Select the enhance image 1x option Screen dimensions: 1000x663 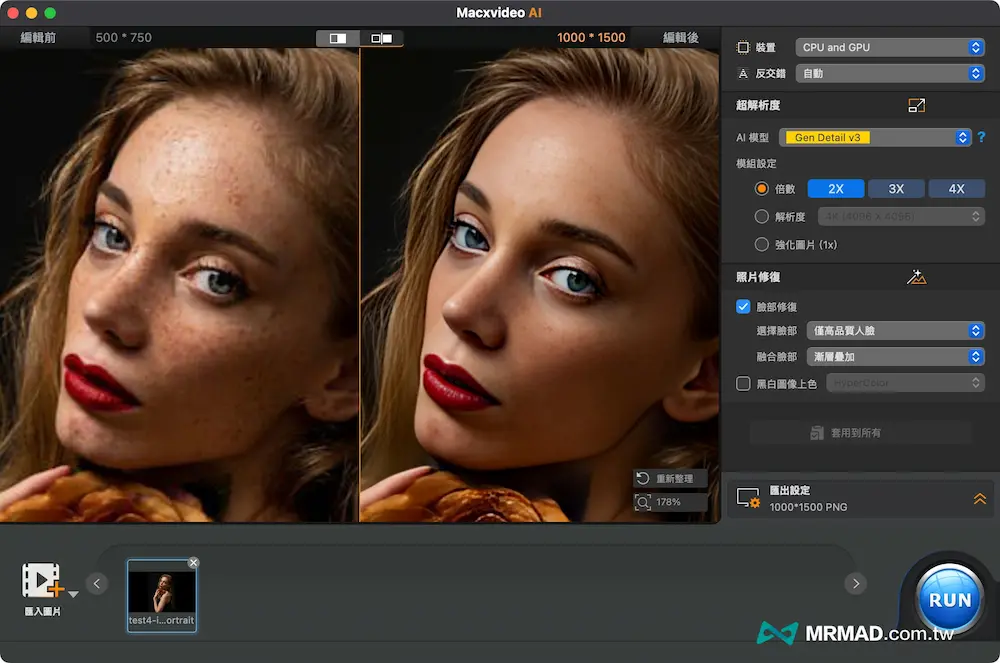pos(762,245)
